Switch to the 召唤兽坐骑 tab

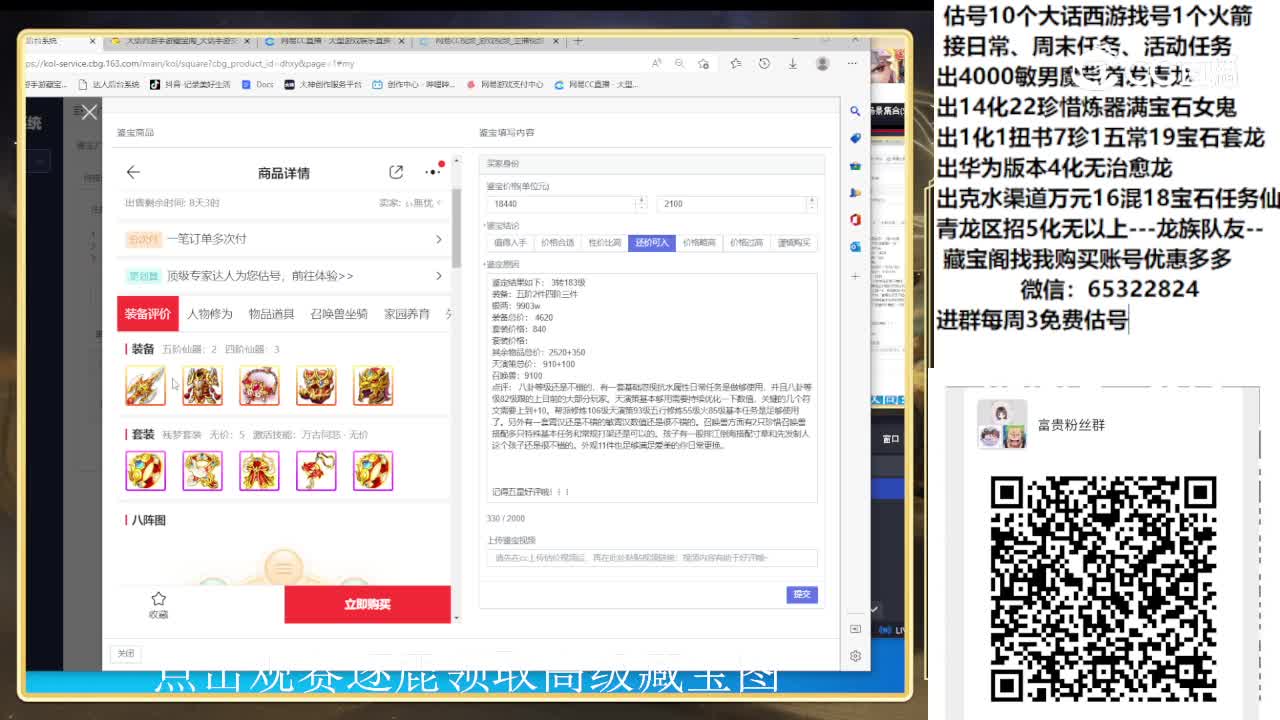(339, 314)
